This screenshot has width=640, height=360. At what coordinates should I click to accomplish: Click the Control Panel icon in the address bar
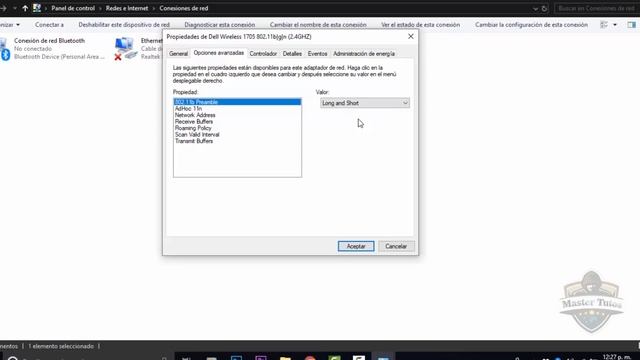pos(37,8)
